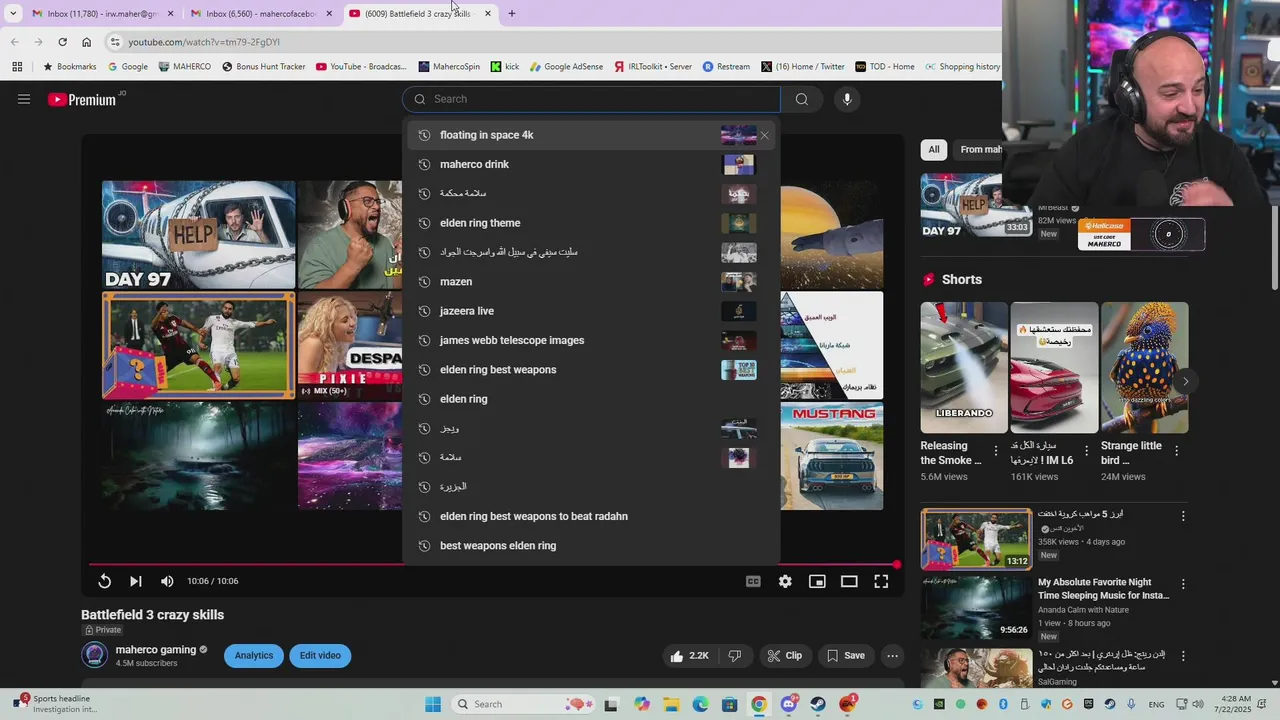Open menu for the 13:12 football video
Viewport: 1280px width, 720px height.
click(x=1183, y=516)
